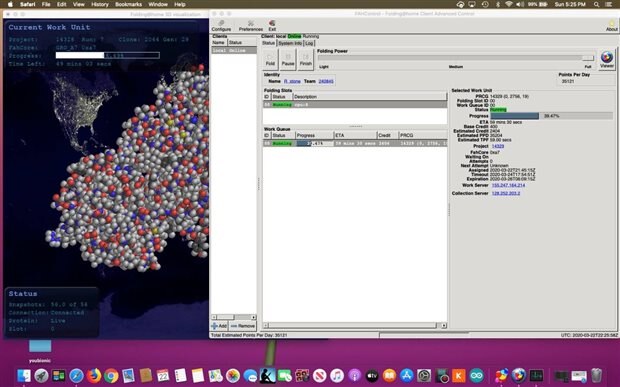Select the Finish button
620x387 pixels.
[306, 59]
